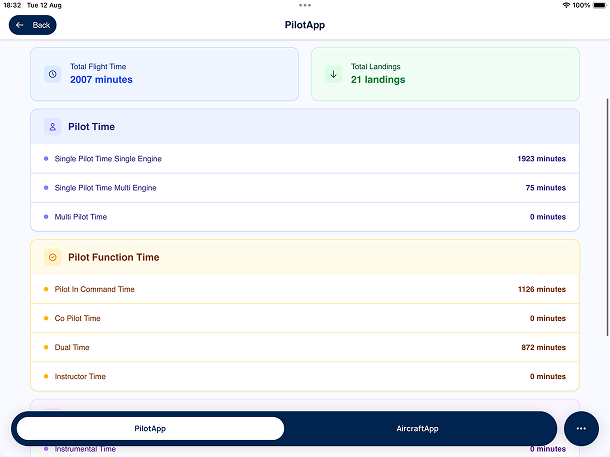Select the Pilot In Command Time row

point(305,289)
